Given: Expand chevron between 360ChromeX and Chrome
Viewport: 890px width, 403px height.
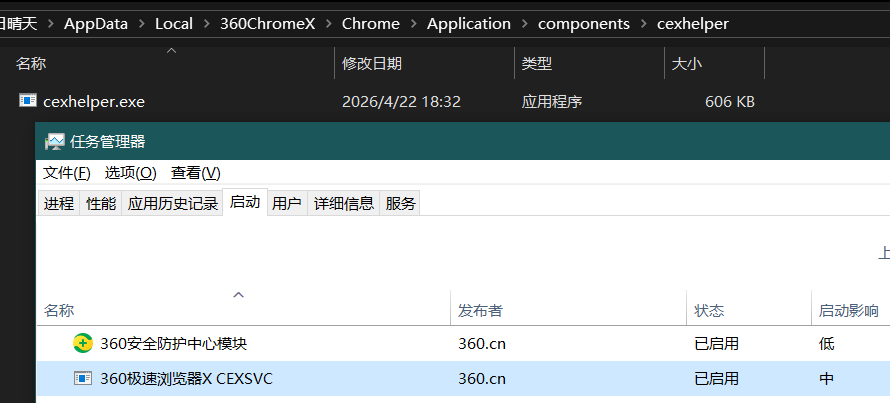Looking at the screenshot, I should click(x=329, y=24).
